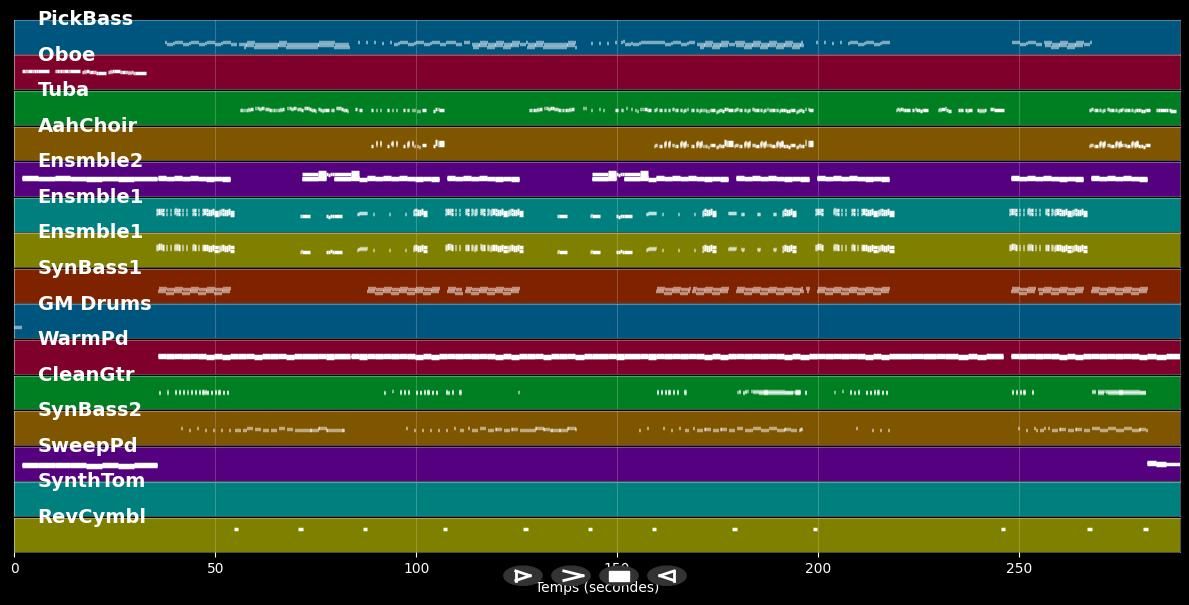Viewport: 1189px width, 605px height.
Task: Click the white square stop button
Action: coord(619,576)
